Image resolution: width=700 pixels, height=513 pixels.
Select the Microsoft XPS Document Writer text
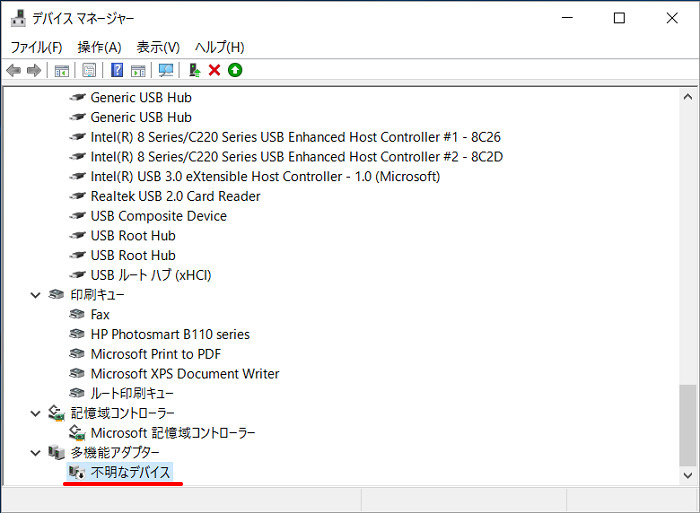click(x=185, y=373)
